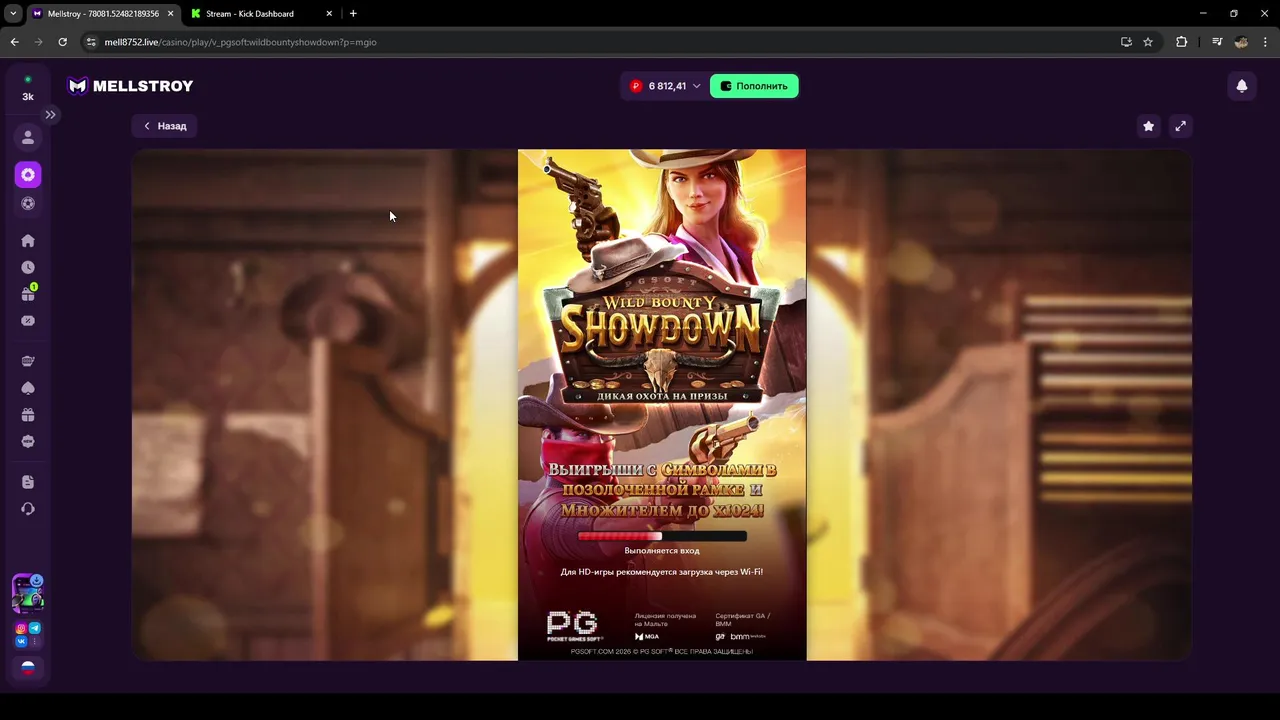Bookmark this page with star icon

click(1148, 42)
